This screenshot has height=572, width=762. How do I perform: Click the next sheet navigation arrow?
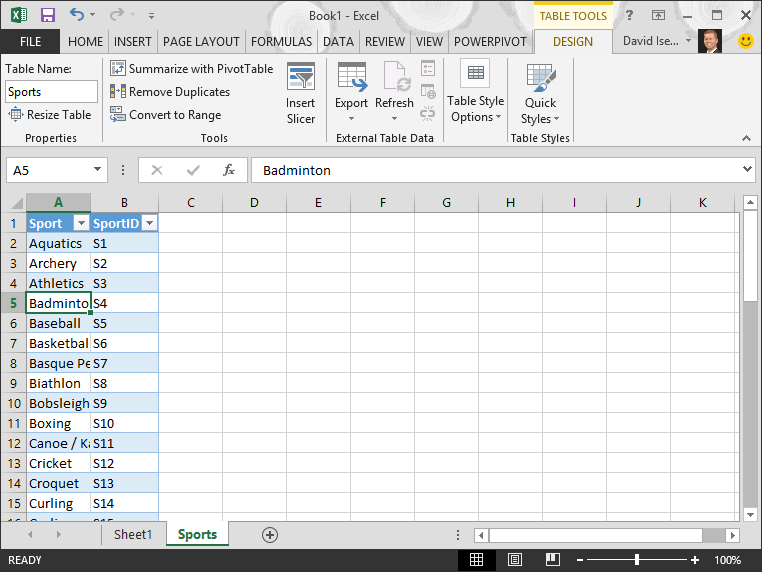(58, 535)
